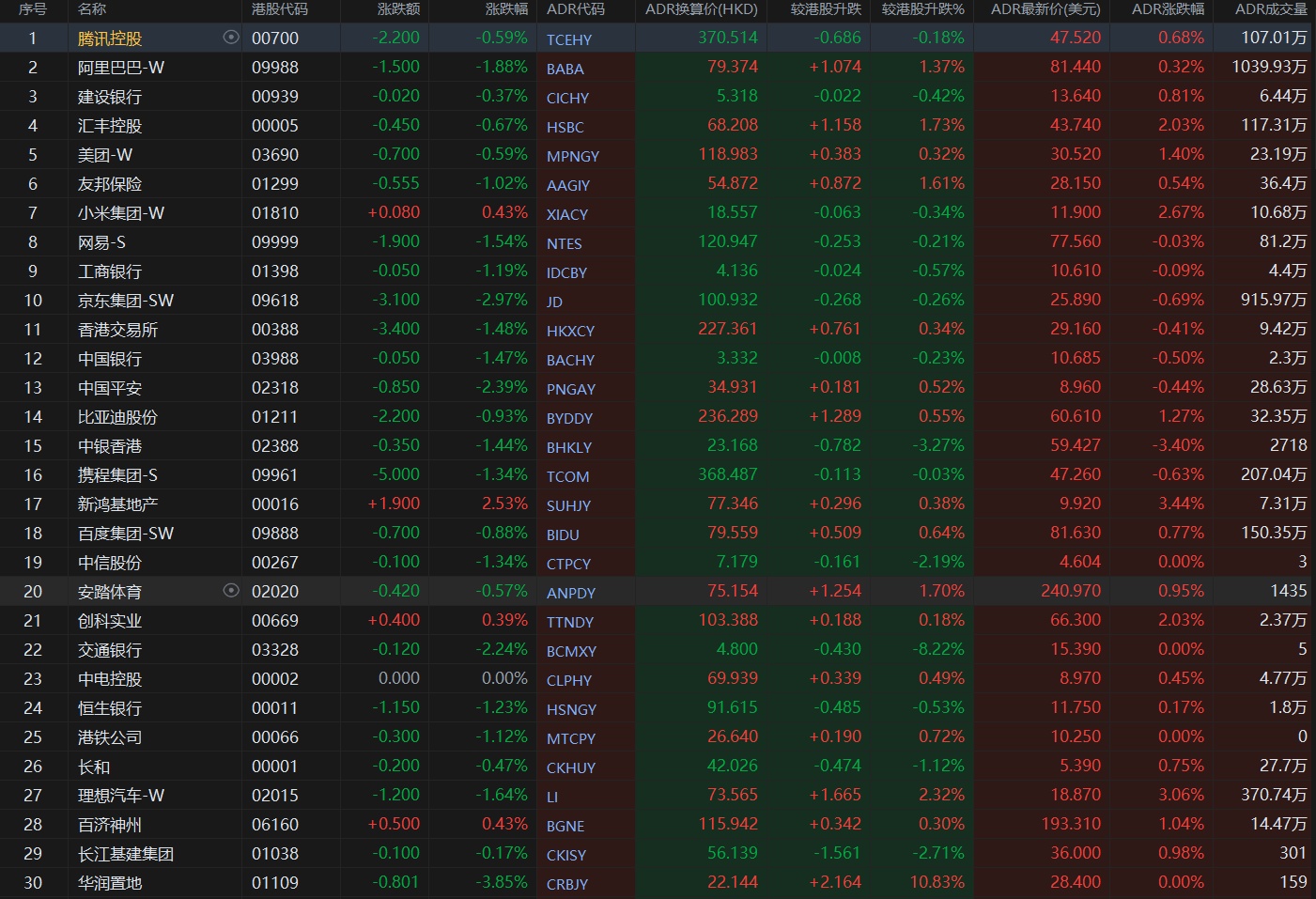Click the ADR code HKXCY

tap(571, 331)
